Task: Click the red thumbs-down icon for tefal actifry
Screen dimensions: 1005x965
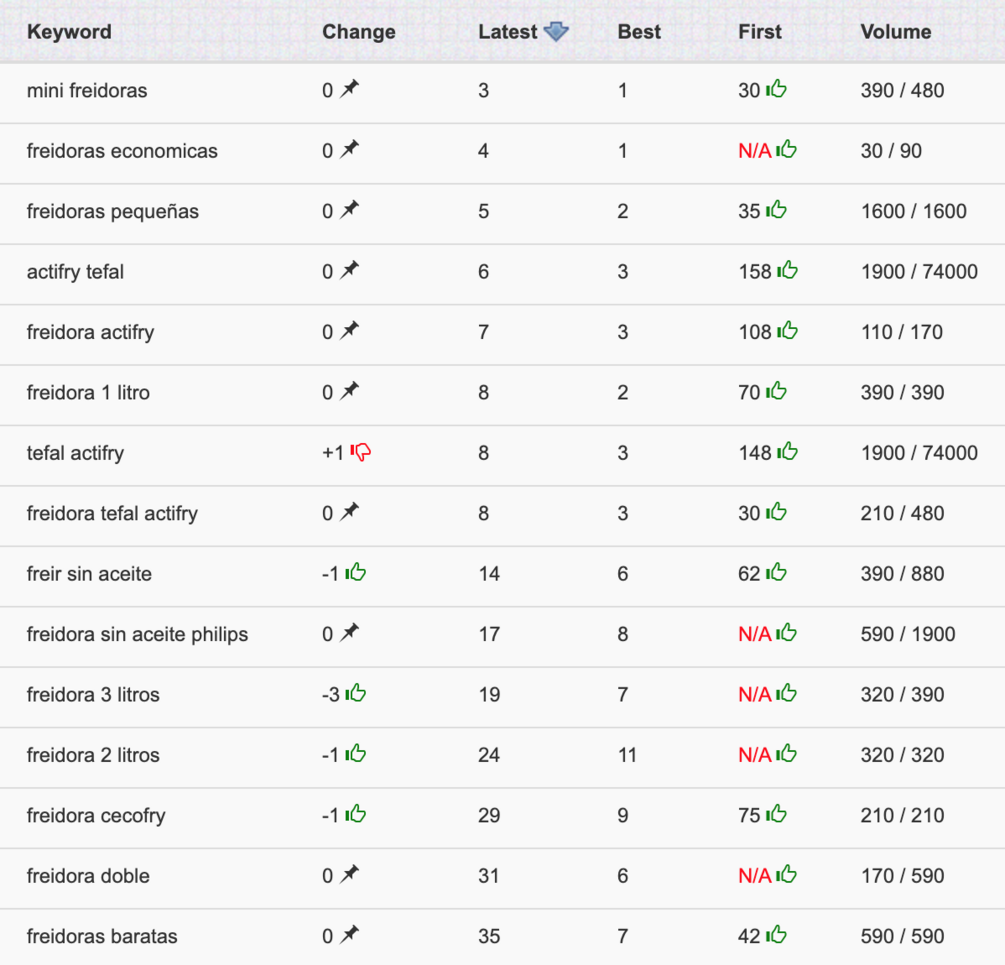Action: tap(361, 452)
